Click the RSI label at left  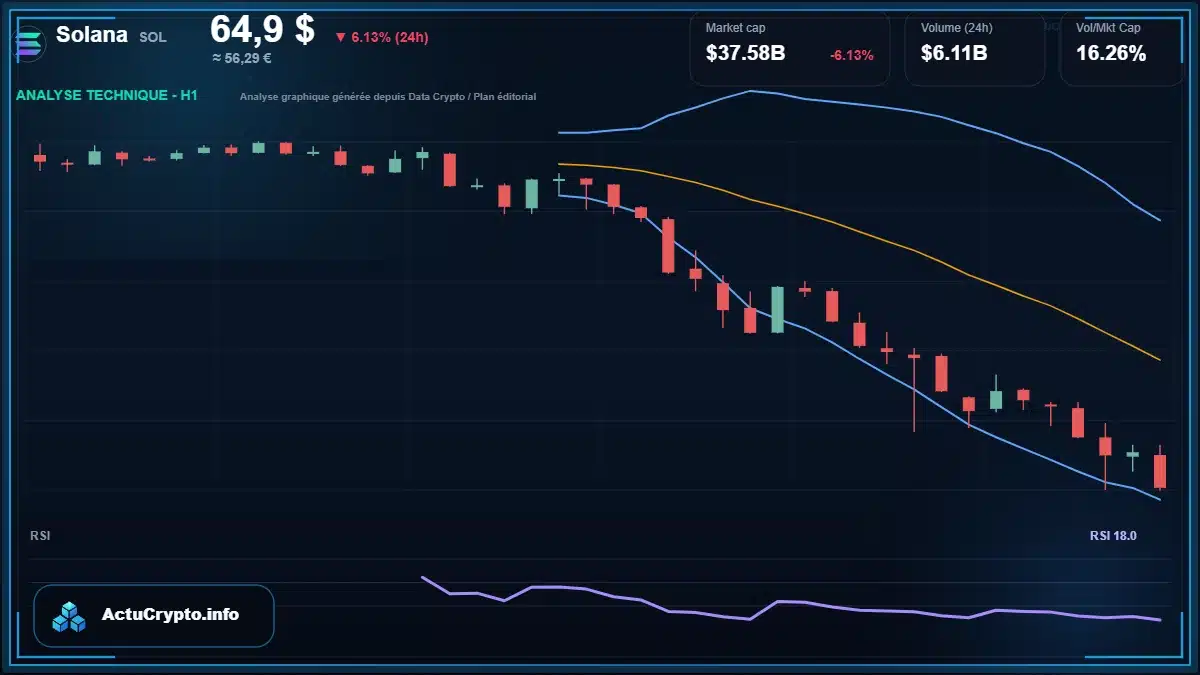(x=40, y=536)
